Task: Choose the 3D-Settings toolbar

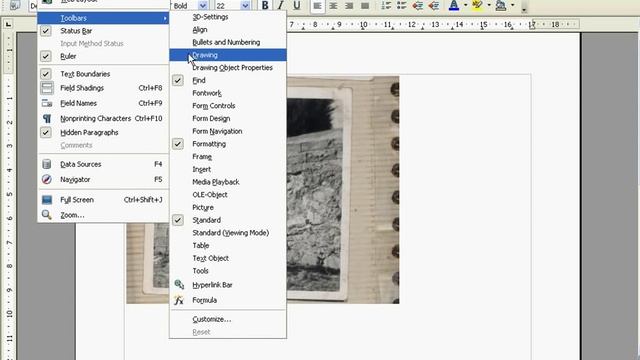Action: click(228, 17)
